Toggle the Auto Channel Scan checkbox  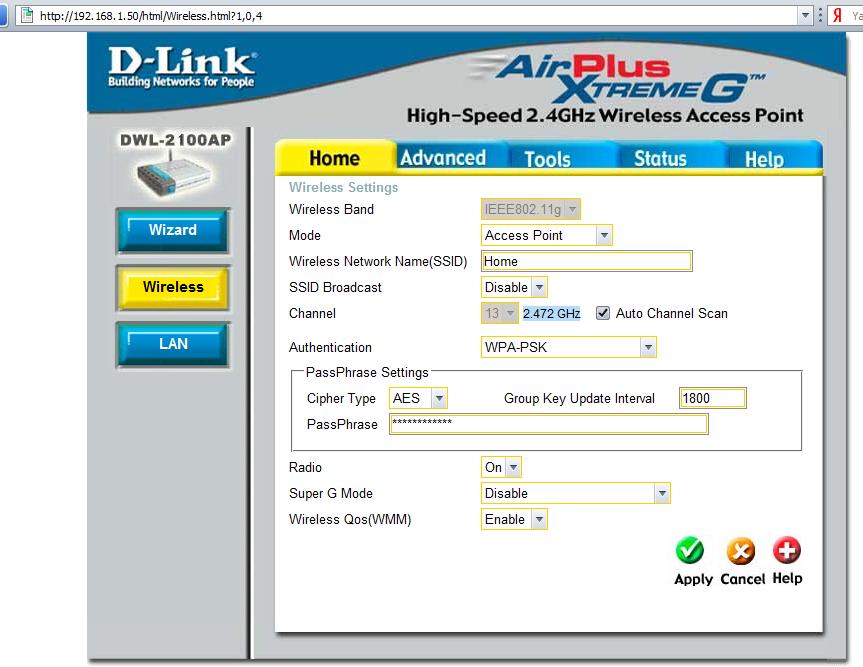[603, 313]
